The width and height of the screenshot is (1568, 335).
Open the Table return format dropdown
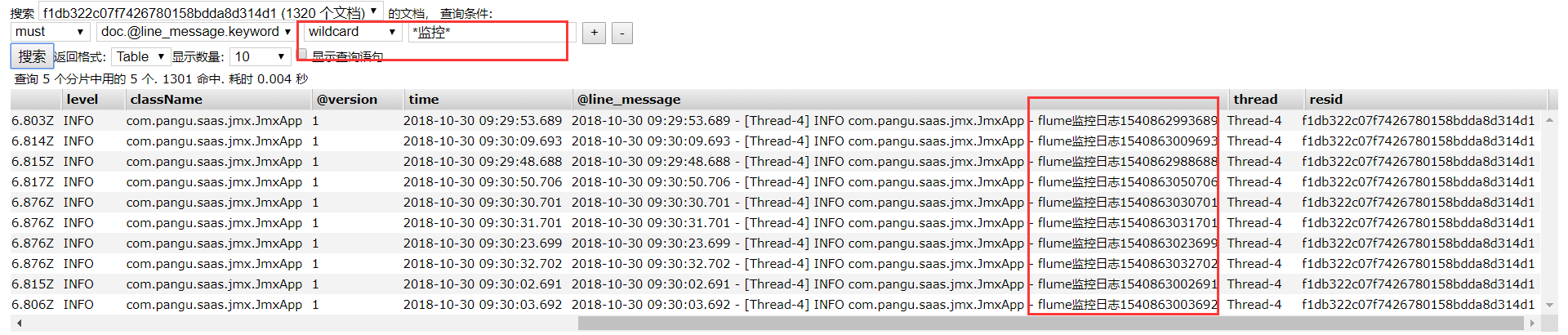coord(140,56)
